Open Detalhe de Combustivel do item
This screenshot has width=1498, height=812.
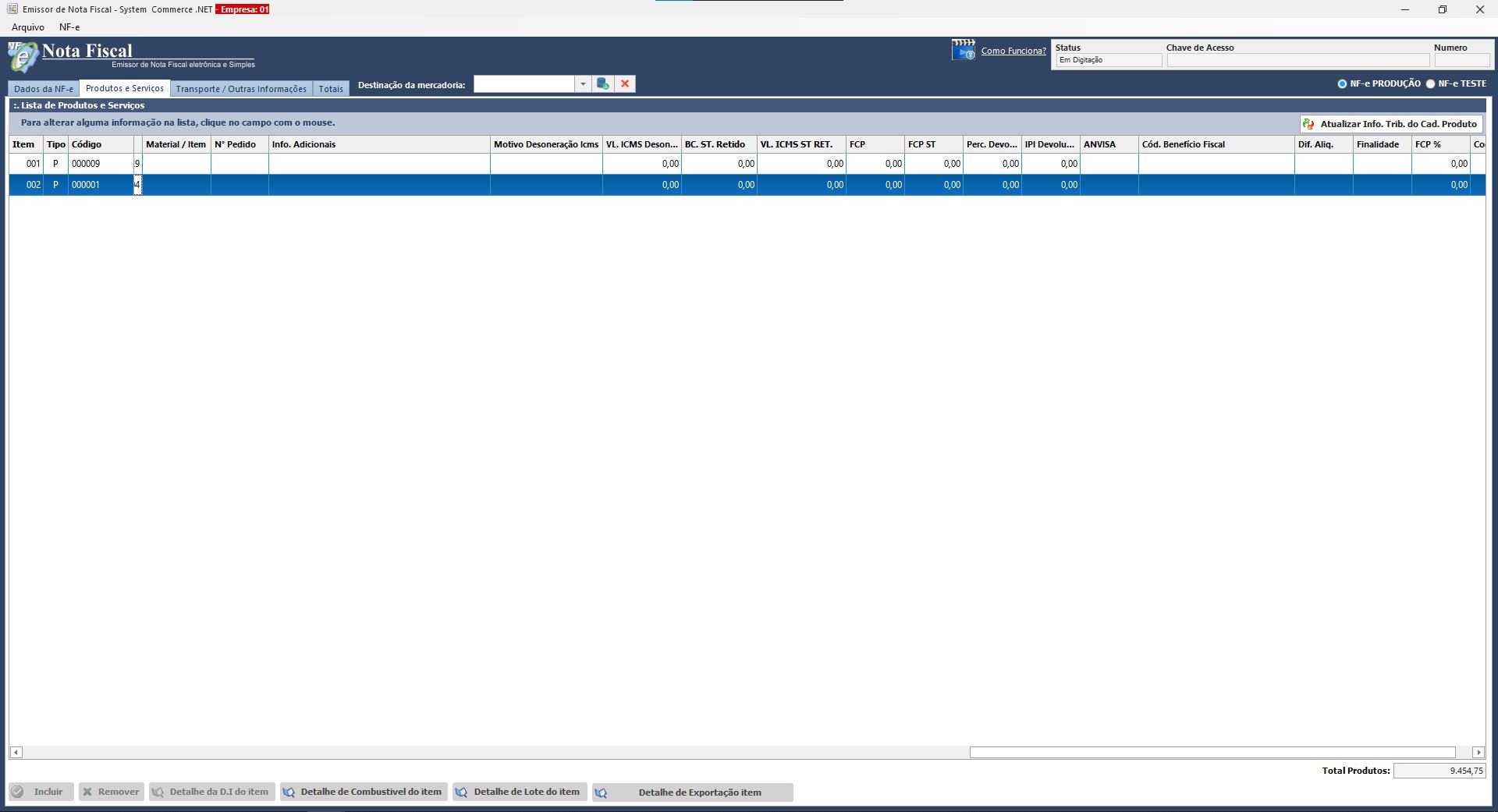click(x=364, y=792)
